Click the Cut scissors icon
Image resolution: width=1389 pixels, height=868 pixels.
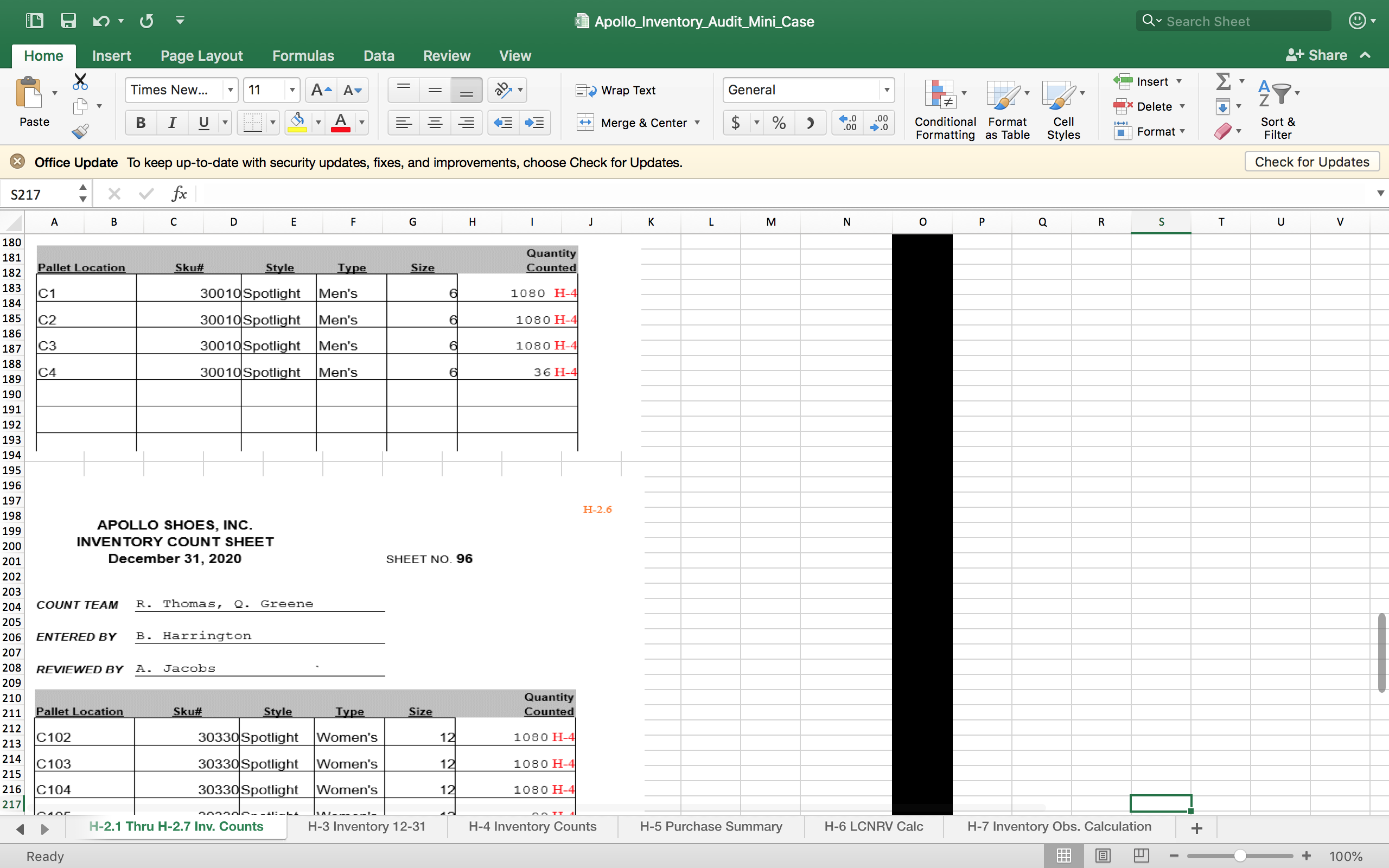coord(80,81)
